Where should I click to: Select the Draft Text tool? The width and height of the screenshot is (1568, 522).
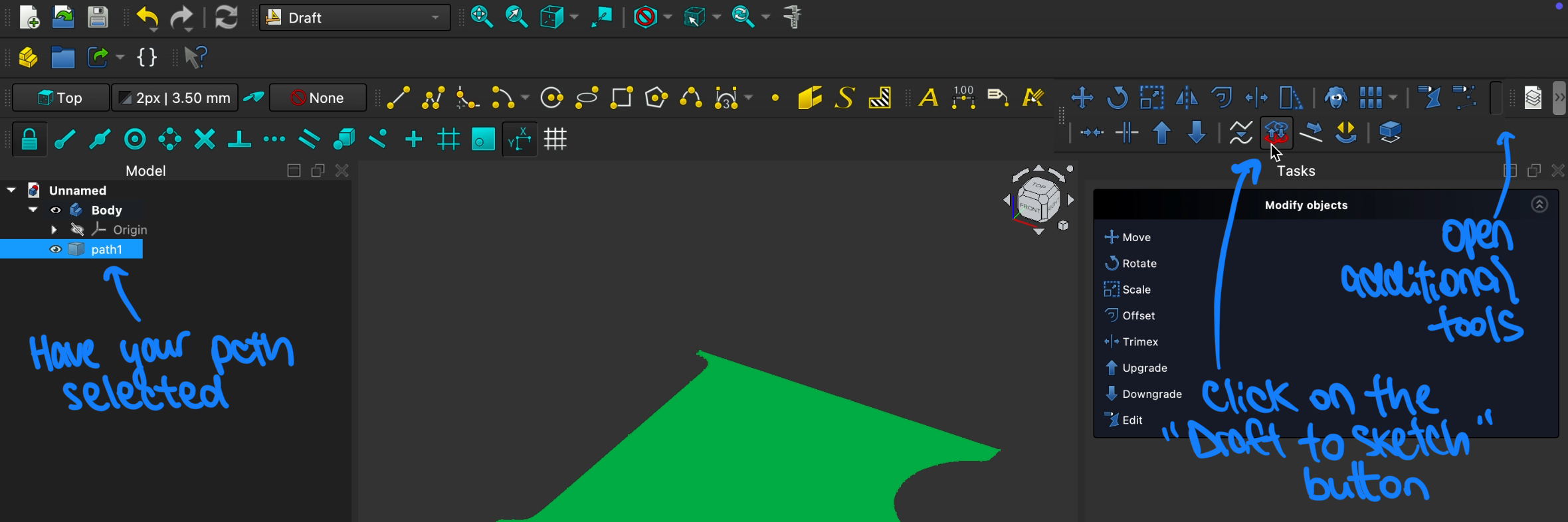[928, 98]
